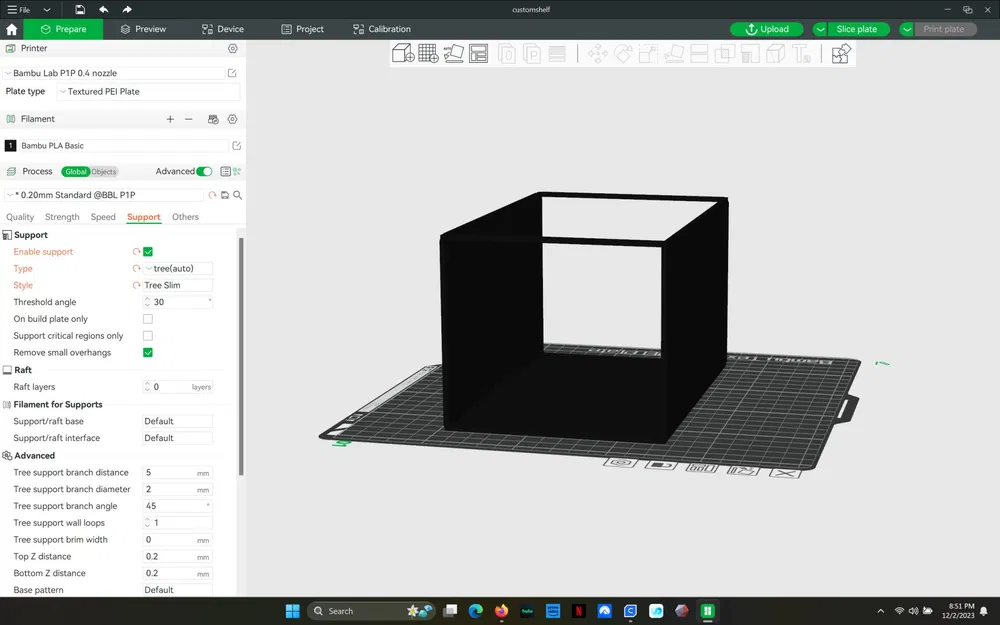Check the On build plate only box

click(x=148, y=319)
